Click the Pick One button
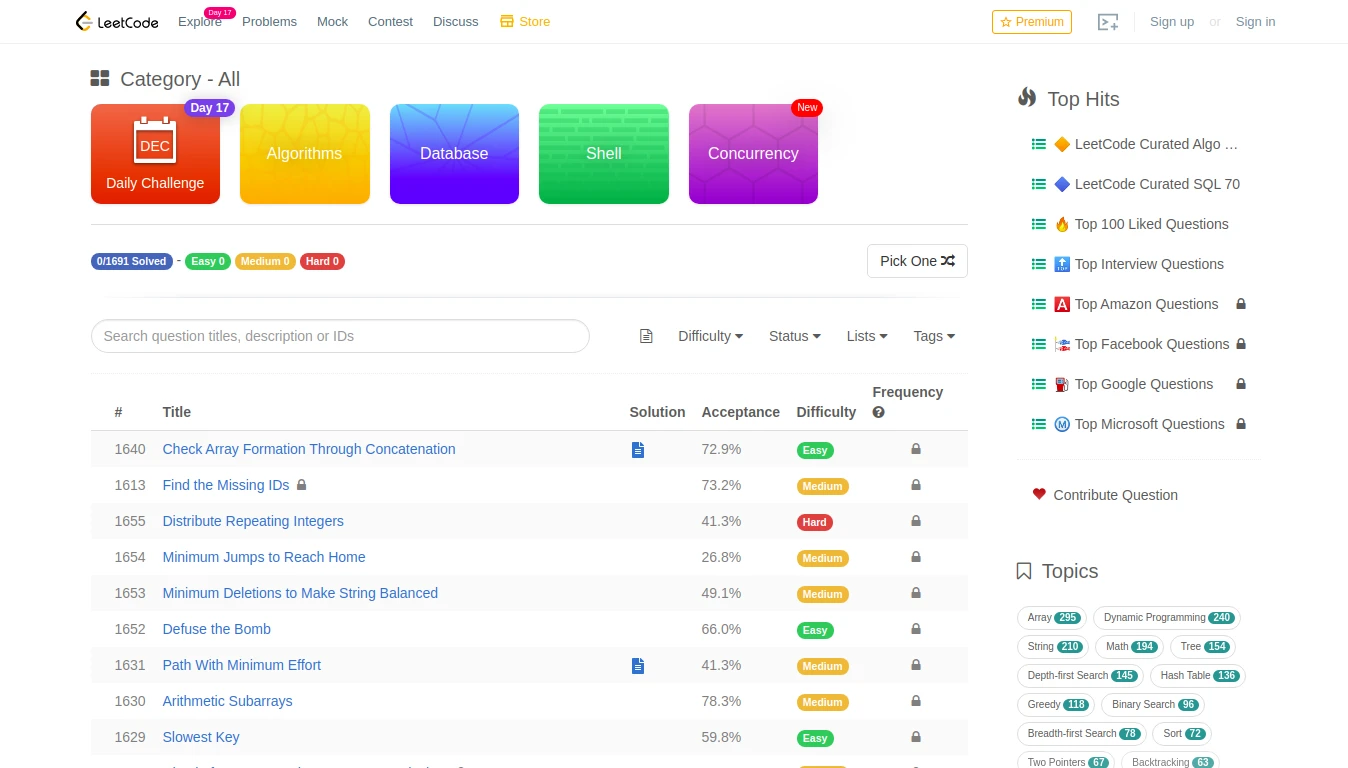 click(x=917, y=261)
